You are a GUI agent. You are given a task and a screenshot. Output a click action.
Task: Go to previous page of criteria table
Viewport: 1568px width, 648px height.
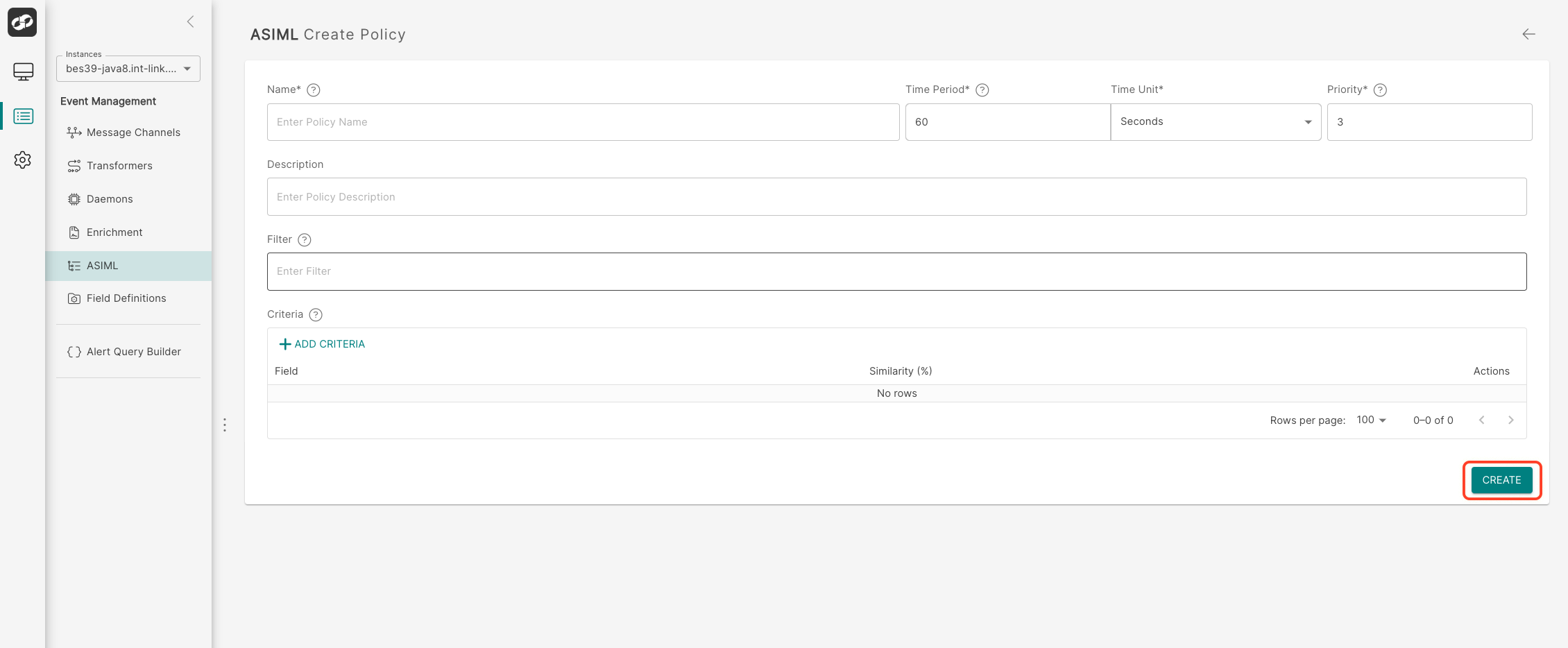tap(1482, 420)
